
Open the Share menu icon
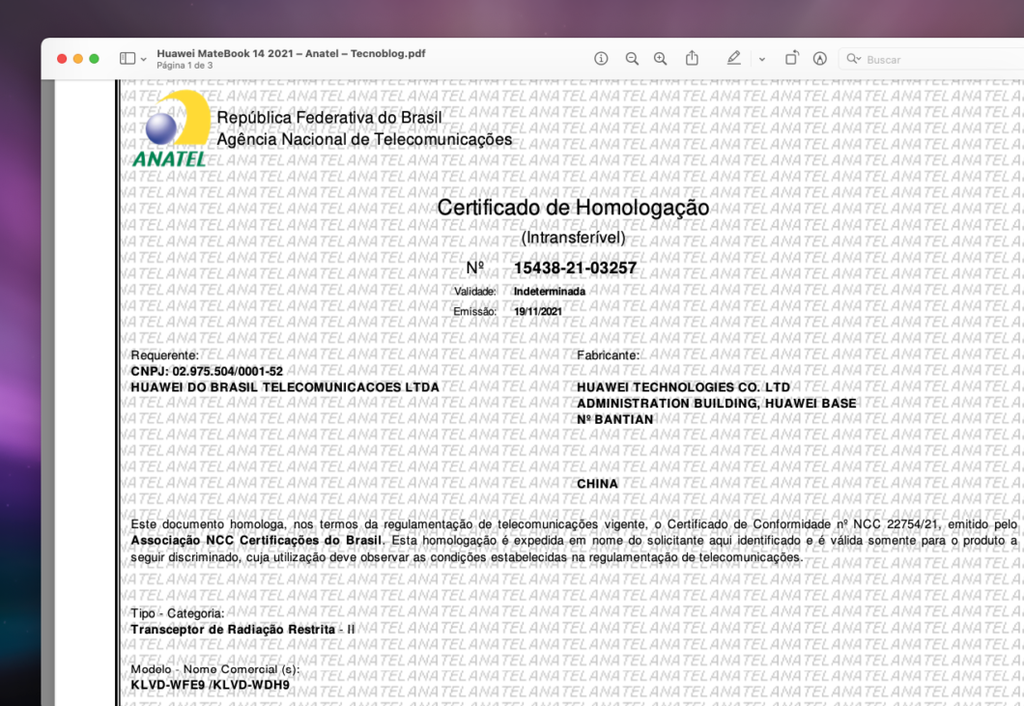click(692, 58)
